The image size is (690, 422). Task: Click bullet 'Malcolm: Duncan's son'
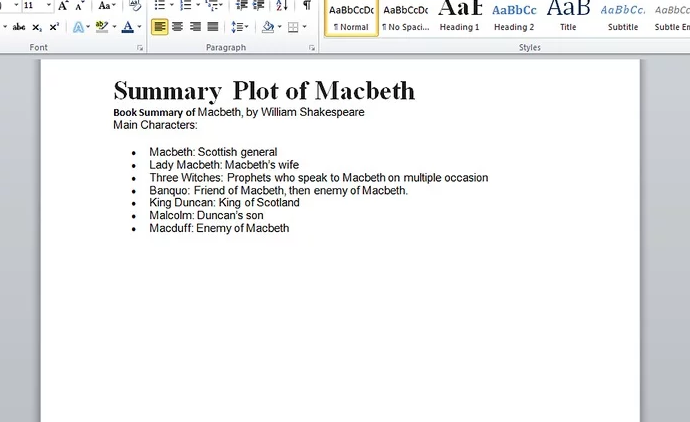click(x=206, y=215)
